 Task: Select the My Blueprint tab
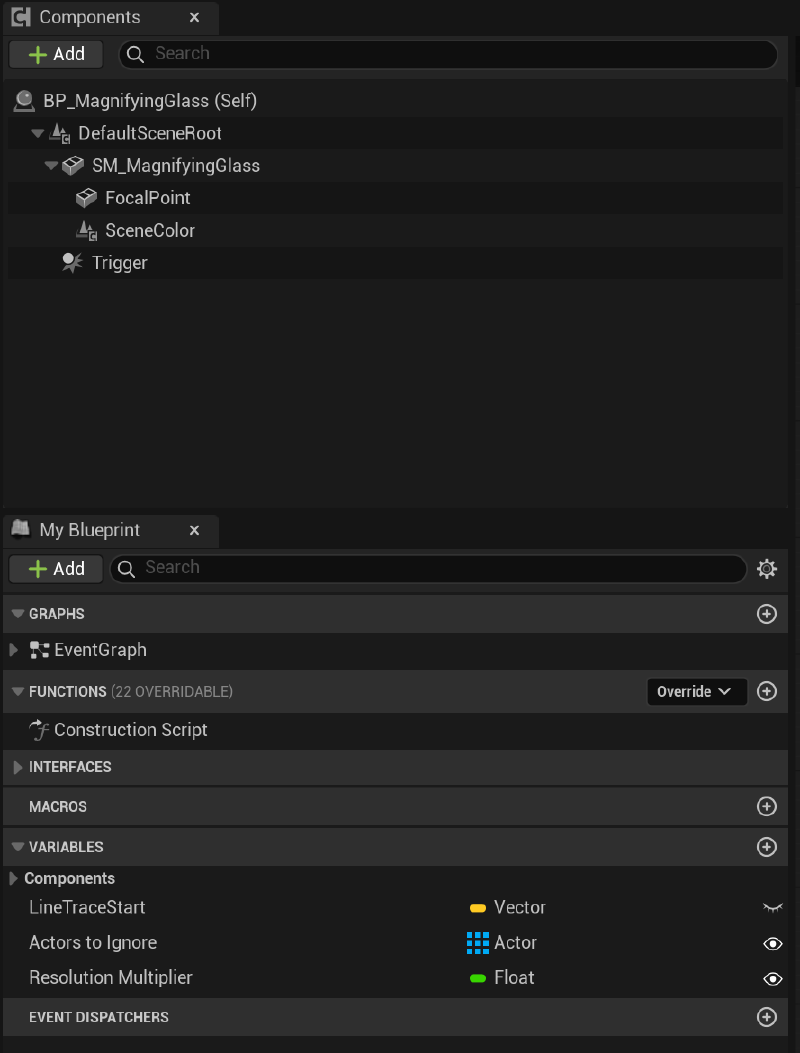89,530
